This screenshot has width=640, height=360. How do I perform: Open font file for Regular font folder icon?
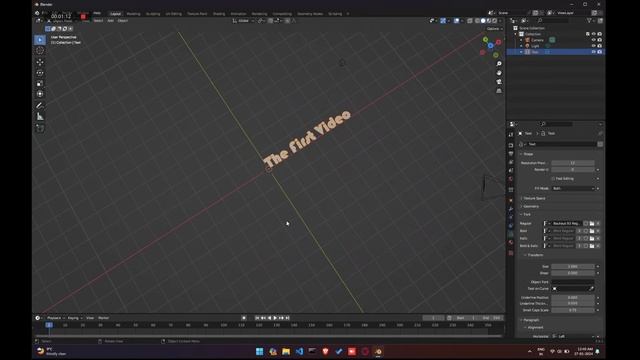592,223
